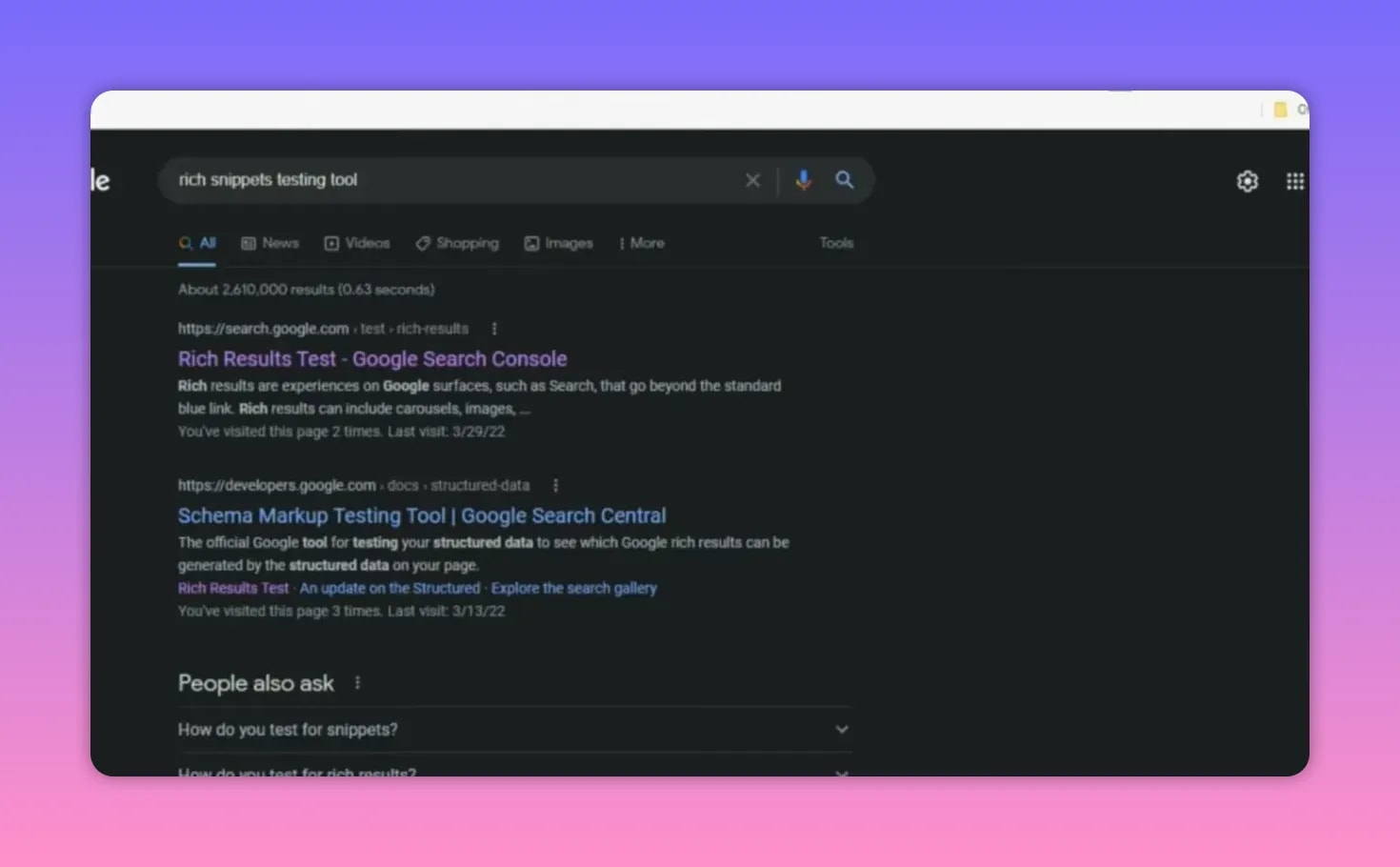This screenshot has width=1400, height=867.
Task: Open the Google apps grid
Action: pyautogui.click(x=1294, y=181)
